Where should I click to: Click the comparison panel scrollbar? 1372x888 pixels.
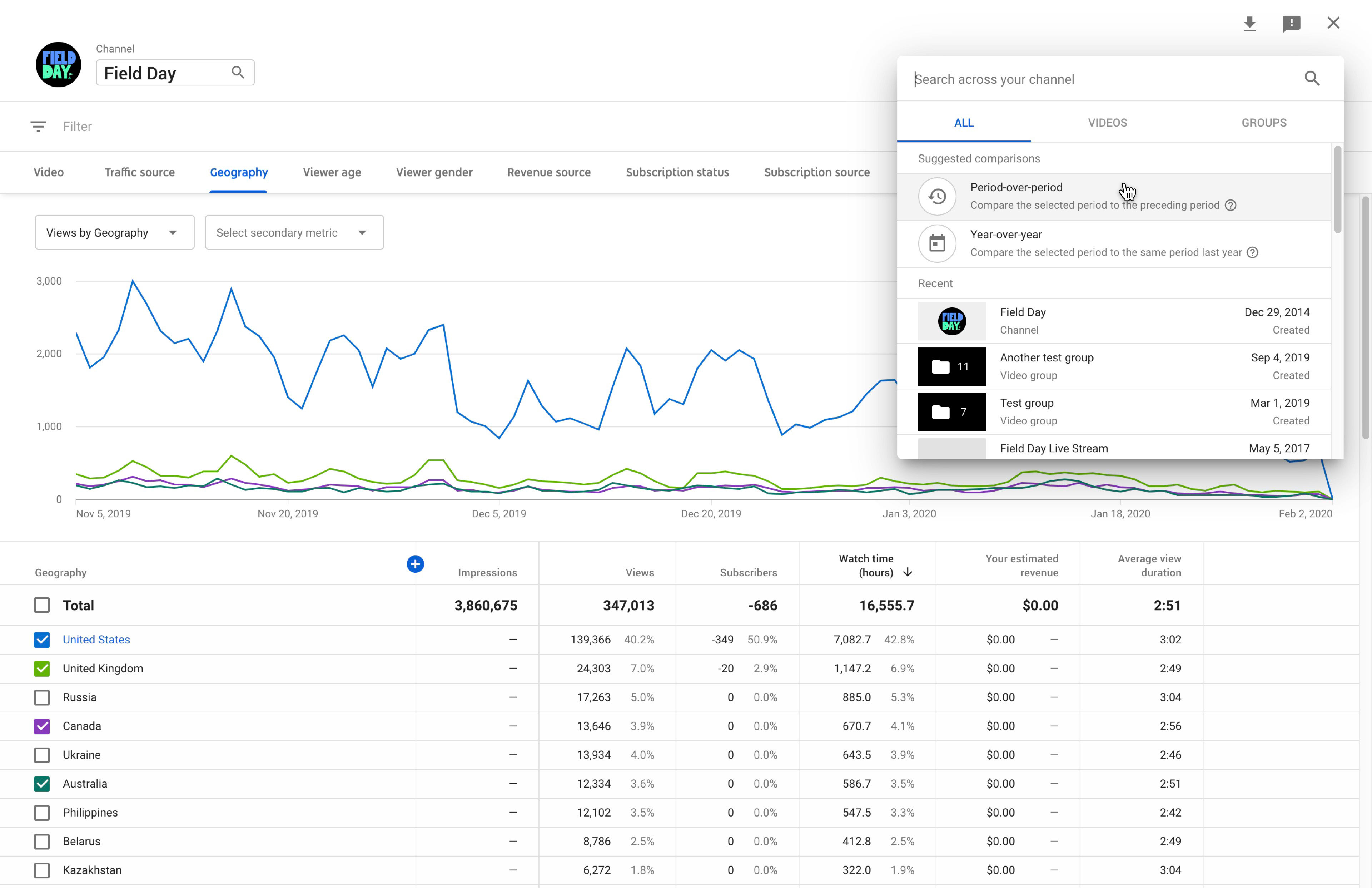1337,189
